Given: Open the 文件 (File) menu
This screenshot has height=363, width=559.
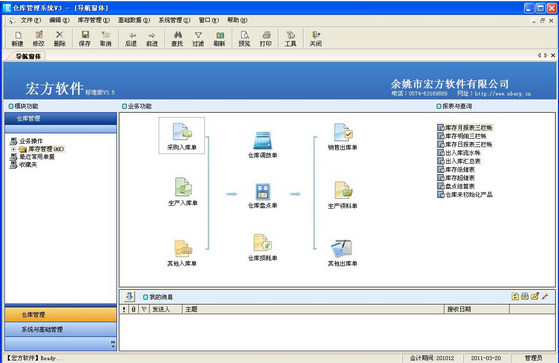Looking at the screenshot, I should (31, 20).
